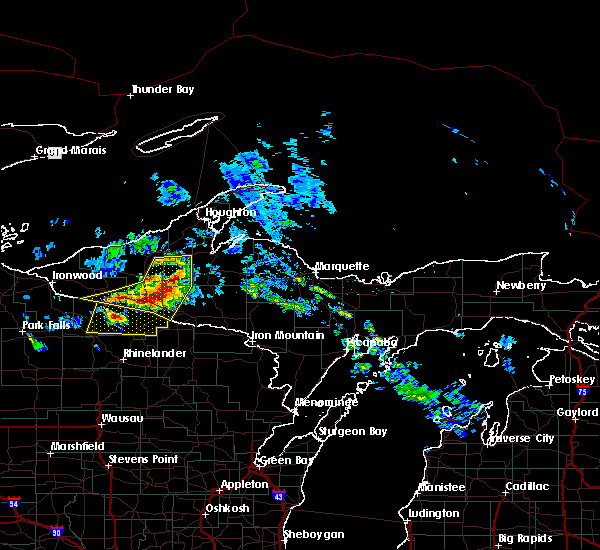Click the Stevens Point label
This screenshot has height=550, width=600.
[x=143, y=459]
